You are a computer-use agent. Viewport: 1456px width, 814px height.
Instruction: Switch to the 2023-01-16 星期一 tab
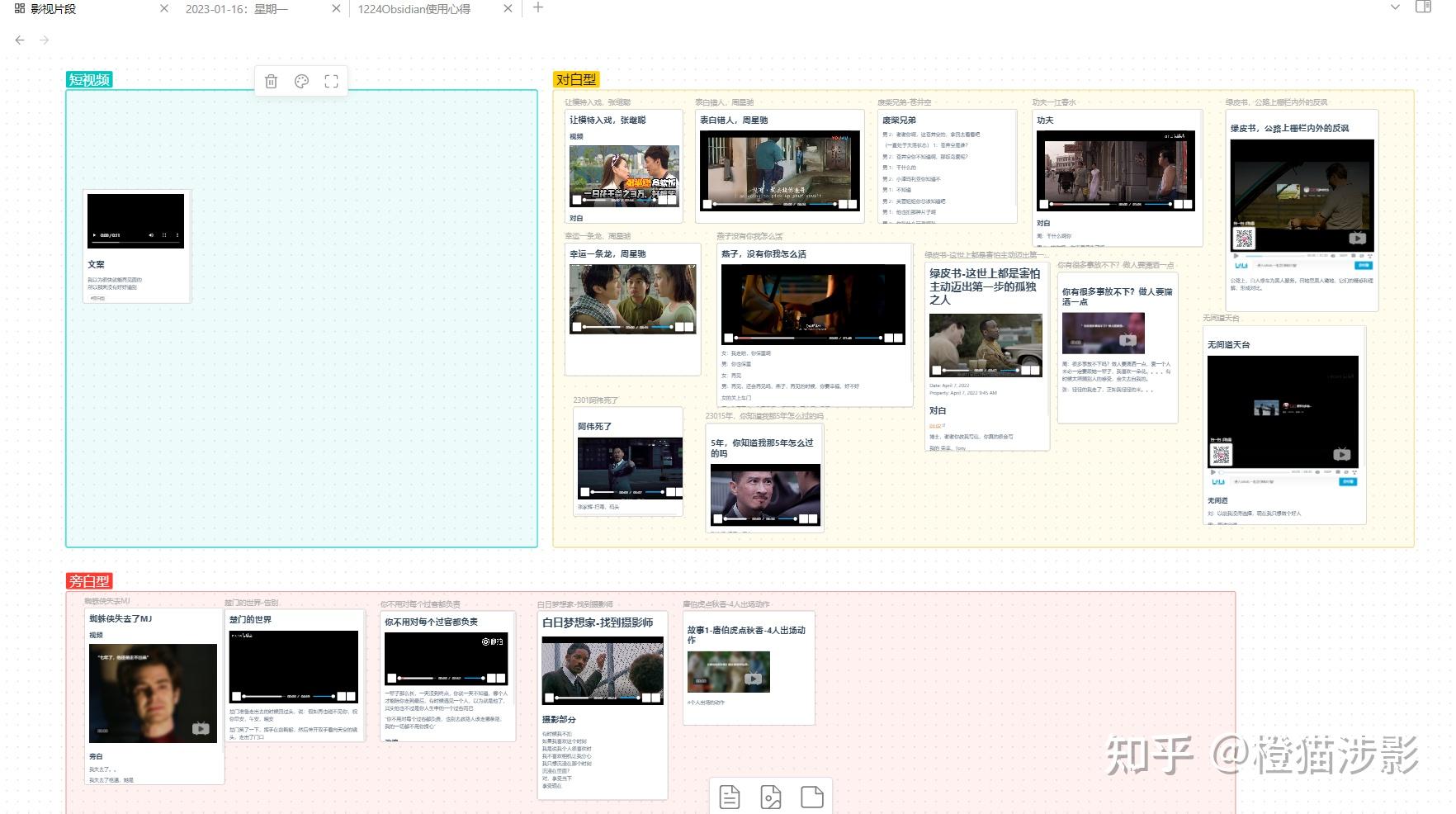237,8
